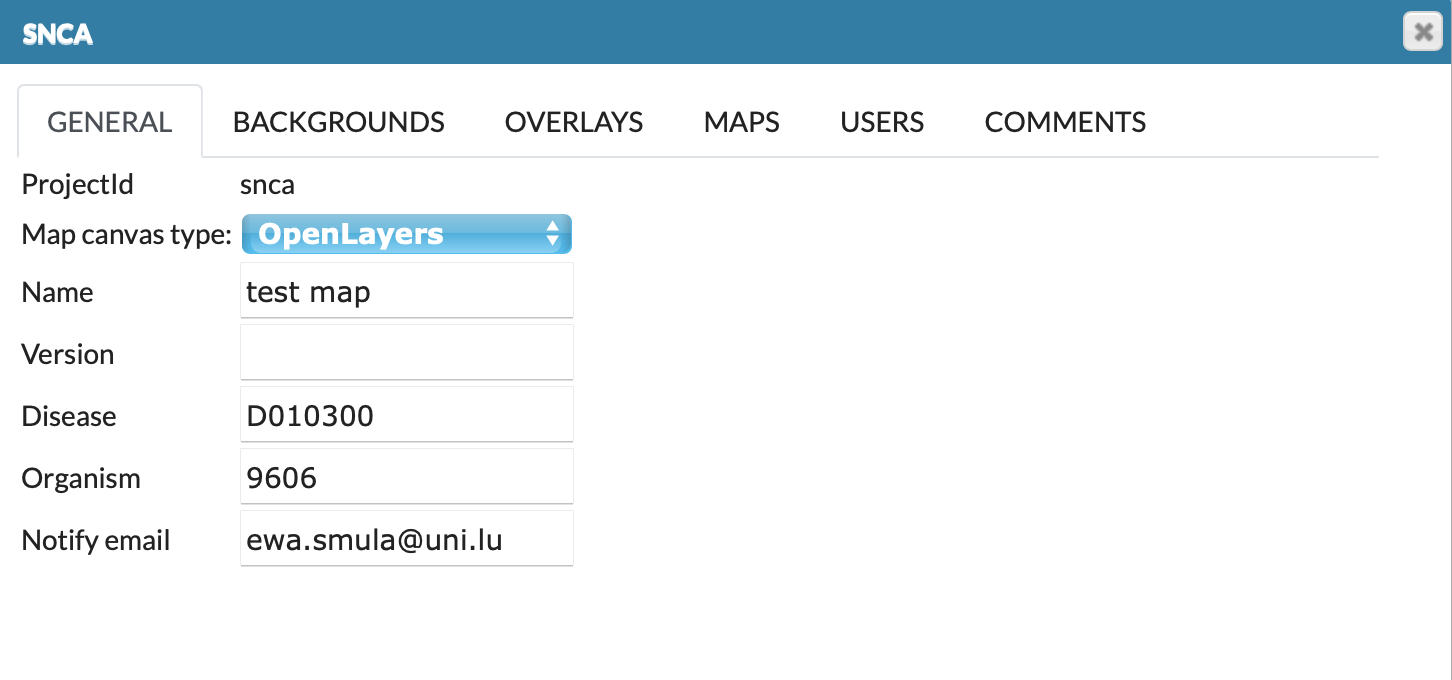Click the 'snca' ProjectId value text
The width and height of the screenshot is (1452, 680).
[x=267, y=185]
